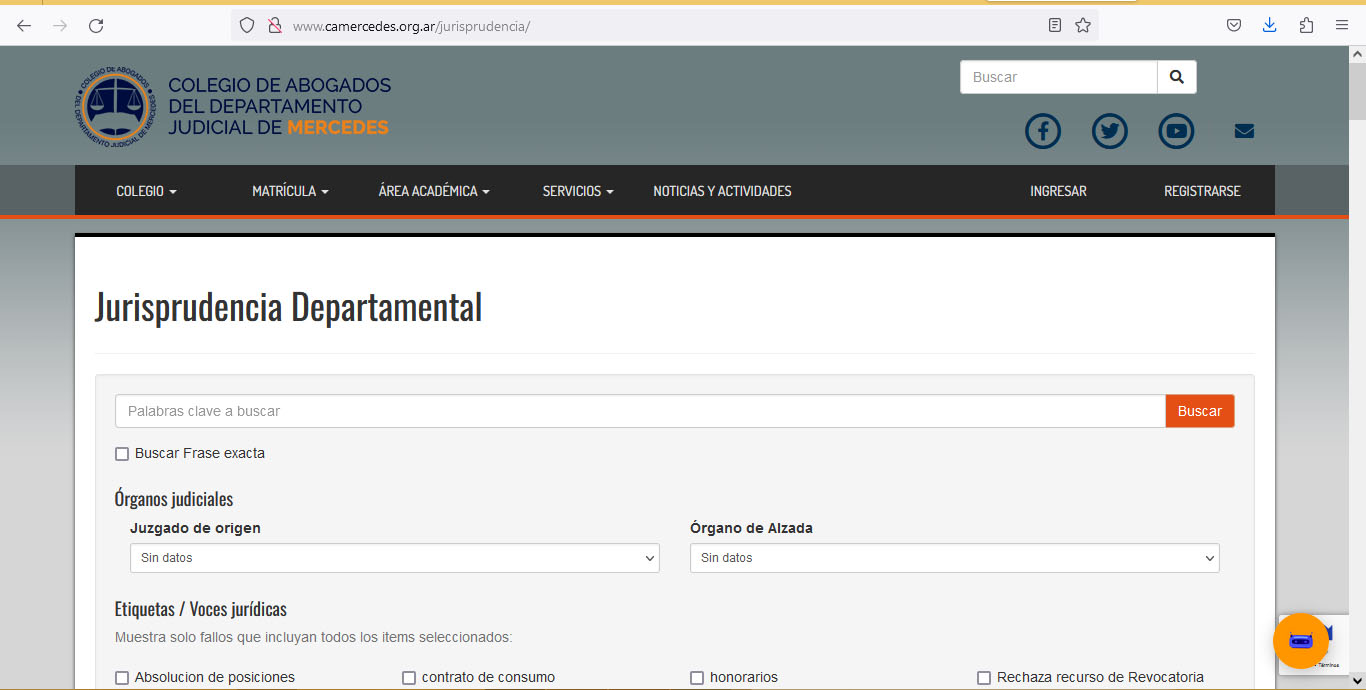
Task: Open the YouTube channel icon
Action: (1176, 131)
